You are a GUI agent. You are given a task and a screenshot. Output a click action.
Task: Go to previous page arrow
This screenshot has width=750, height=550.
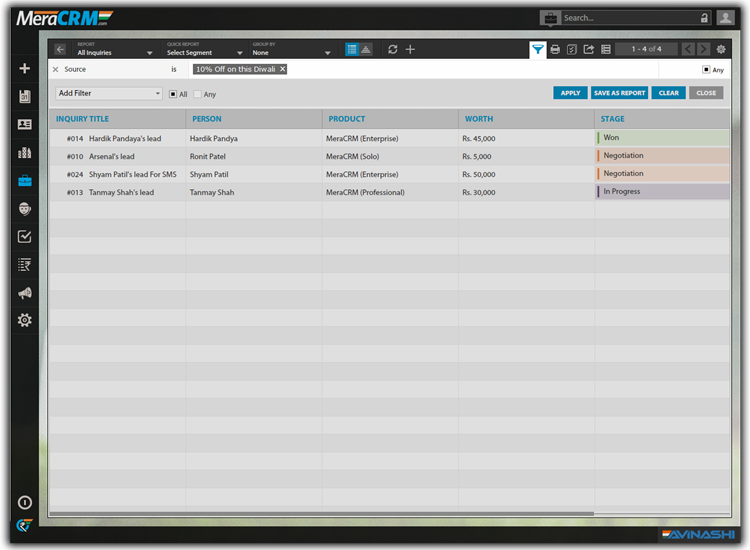click(x=688, y=49)
